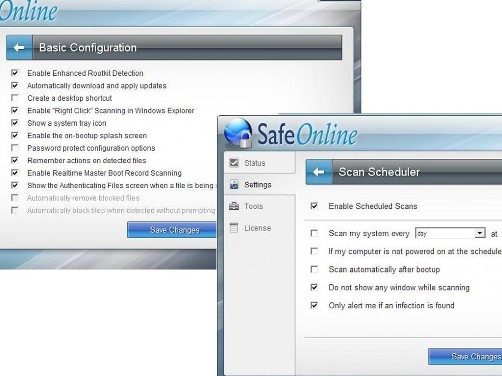The width and height of the screenshot is (502, 376).
Task: Uncheck Only alert me if infection found
Action: pos(314,305)
